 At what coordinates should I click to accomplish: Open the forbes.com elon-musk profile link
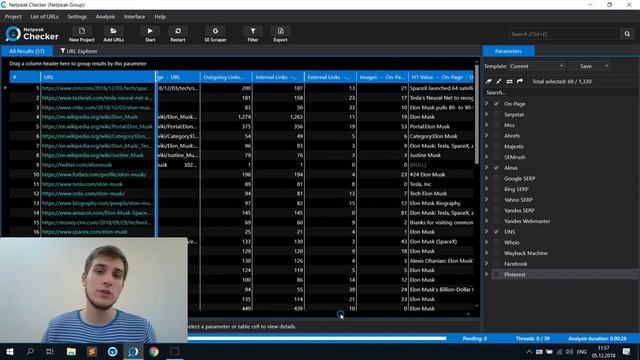tap(94, 174)
